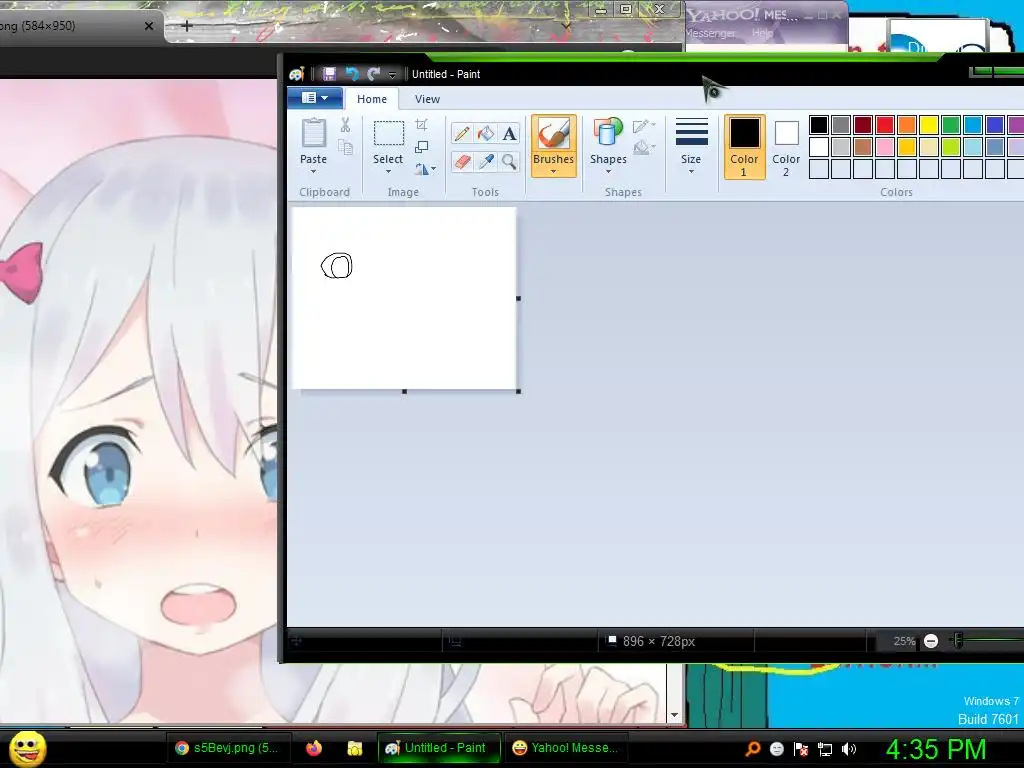Switch to Yahoo! Messenger taskbar button
1024x768 pixels.
566,748
